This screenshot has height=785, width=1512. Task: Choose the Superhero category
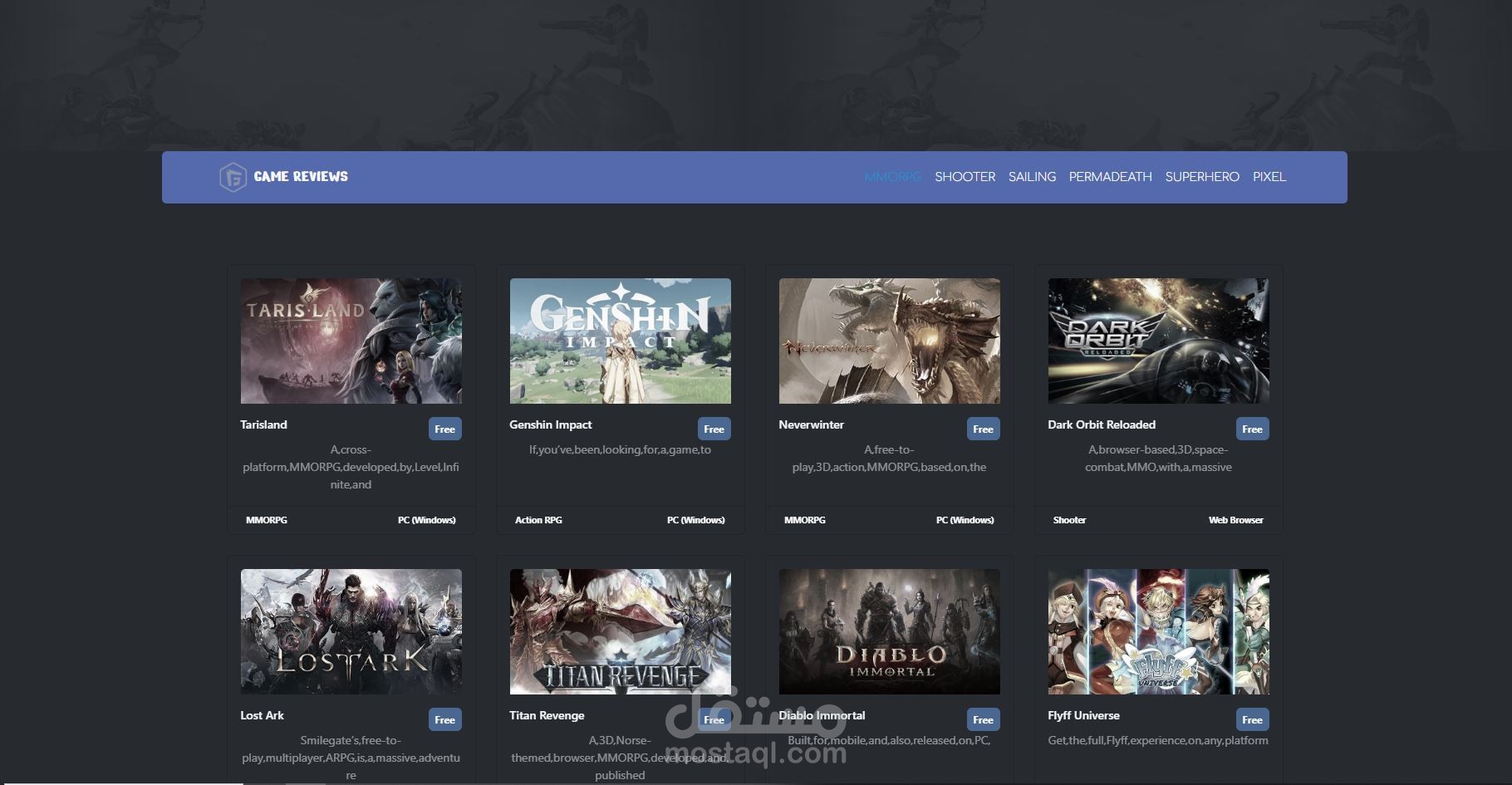click(x=1202, y=177)
